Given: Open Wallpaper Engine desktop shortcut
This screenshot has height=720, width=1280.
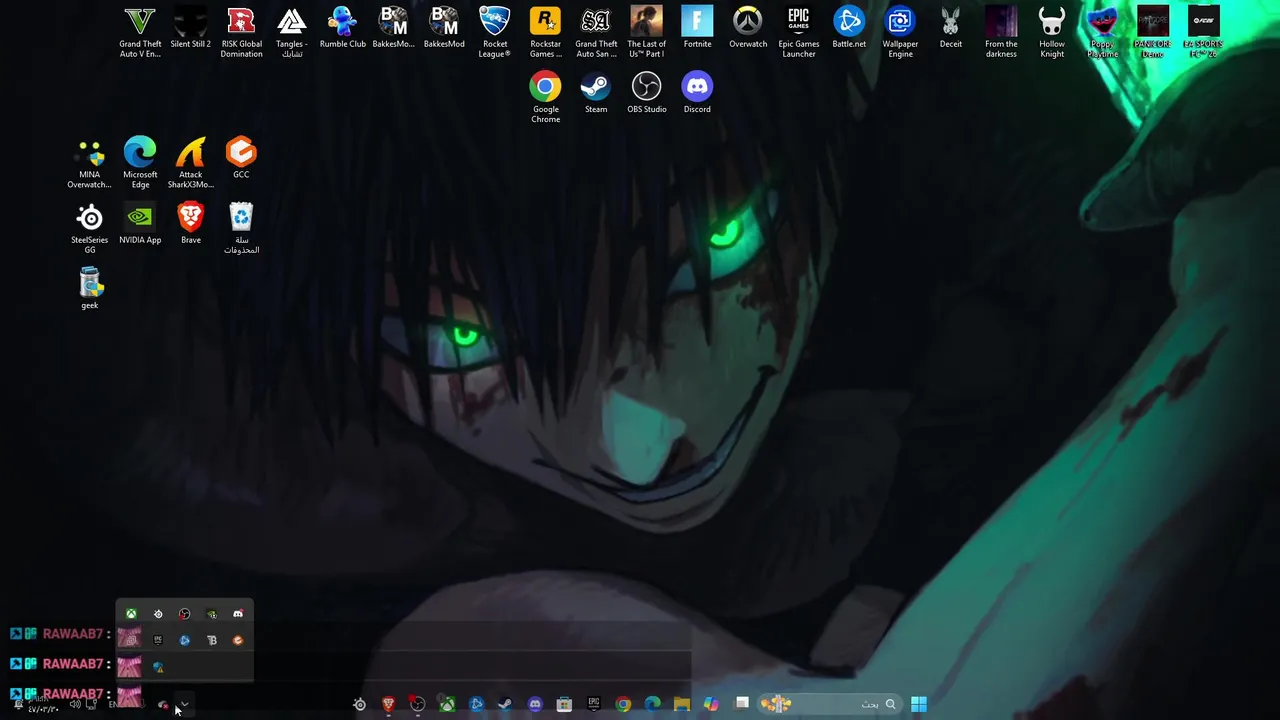Looking at the screenshot, I should click(900, 32).
